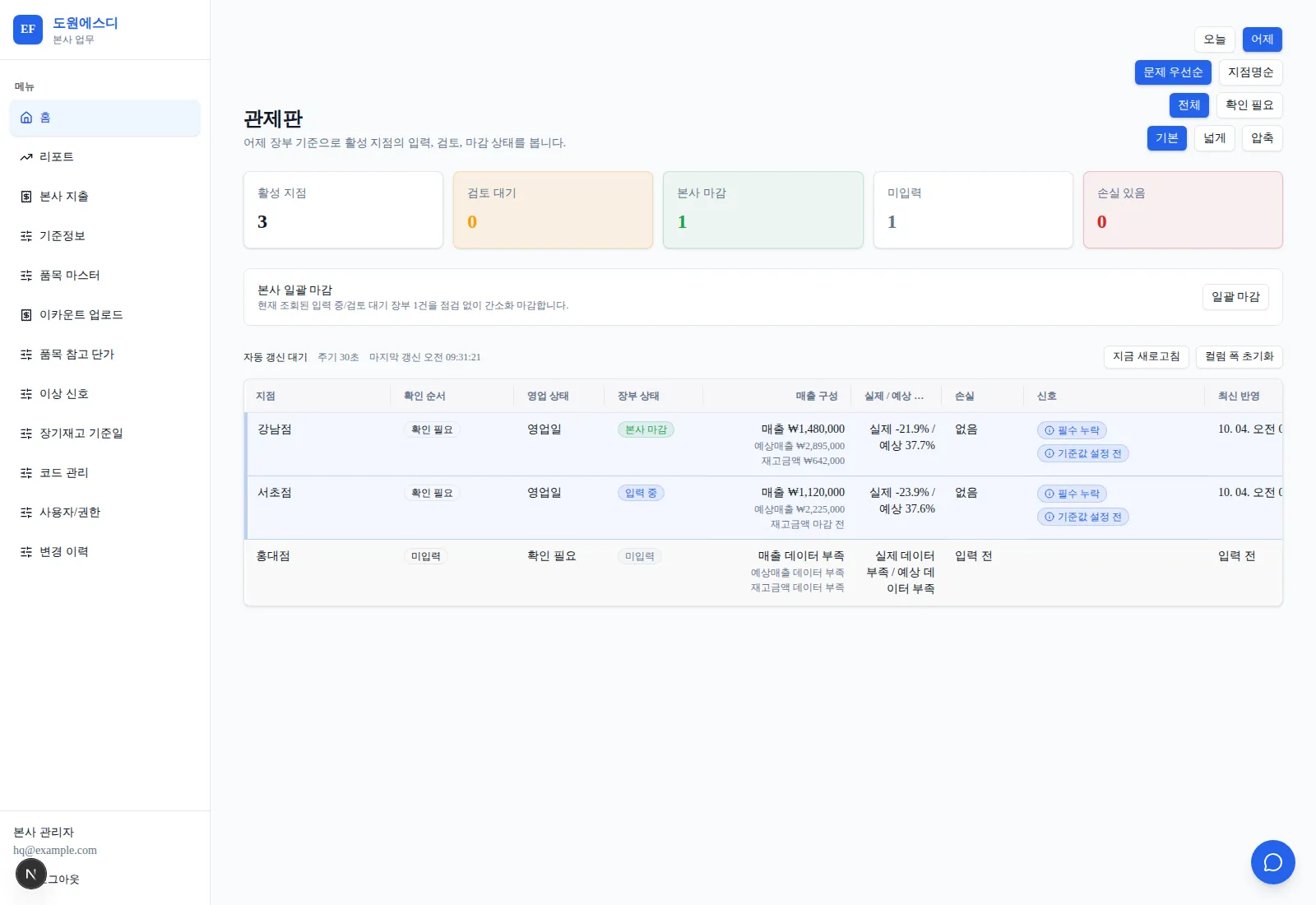Screen dimensions: 1316x905
Task: Click 강남점 본사 마감 status badge
Action: [x=646, y=429]
